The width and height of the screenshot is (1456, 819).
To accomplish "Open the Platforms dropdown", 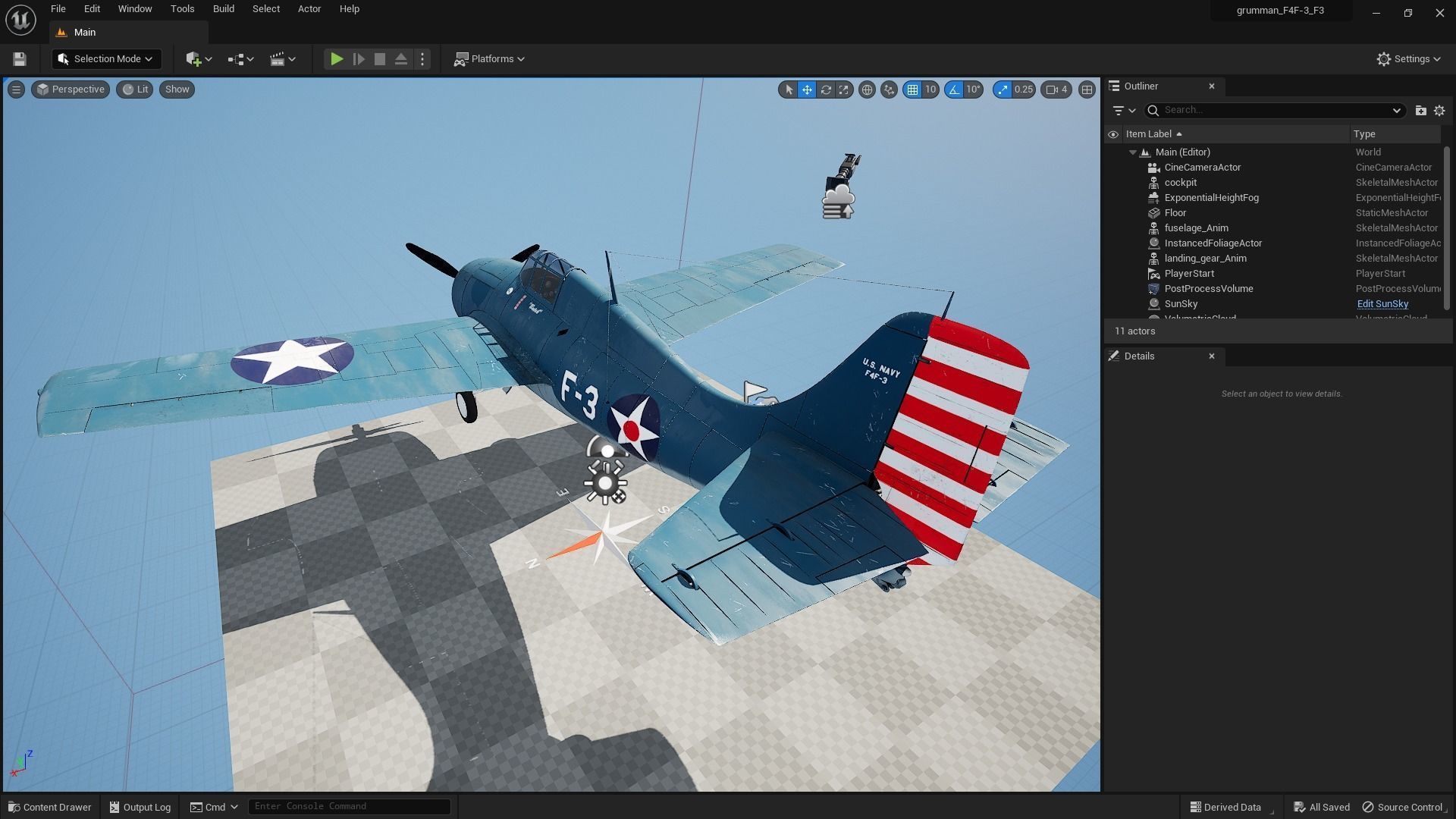I will pos(489,59).
